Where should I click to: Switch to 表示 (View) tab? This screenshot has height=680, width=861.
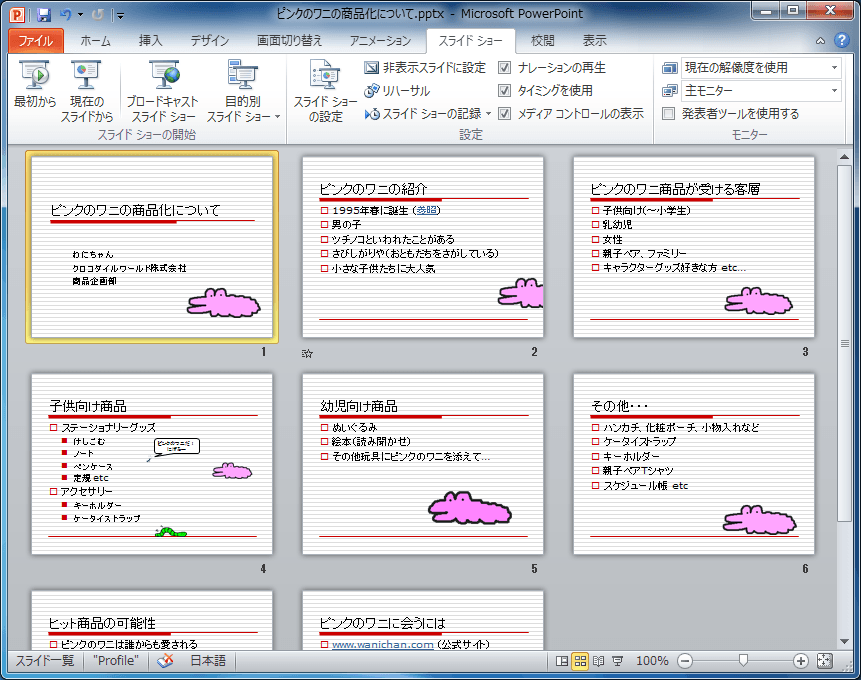tap(594, 41)
